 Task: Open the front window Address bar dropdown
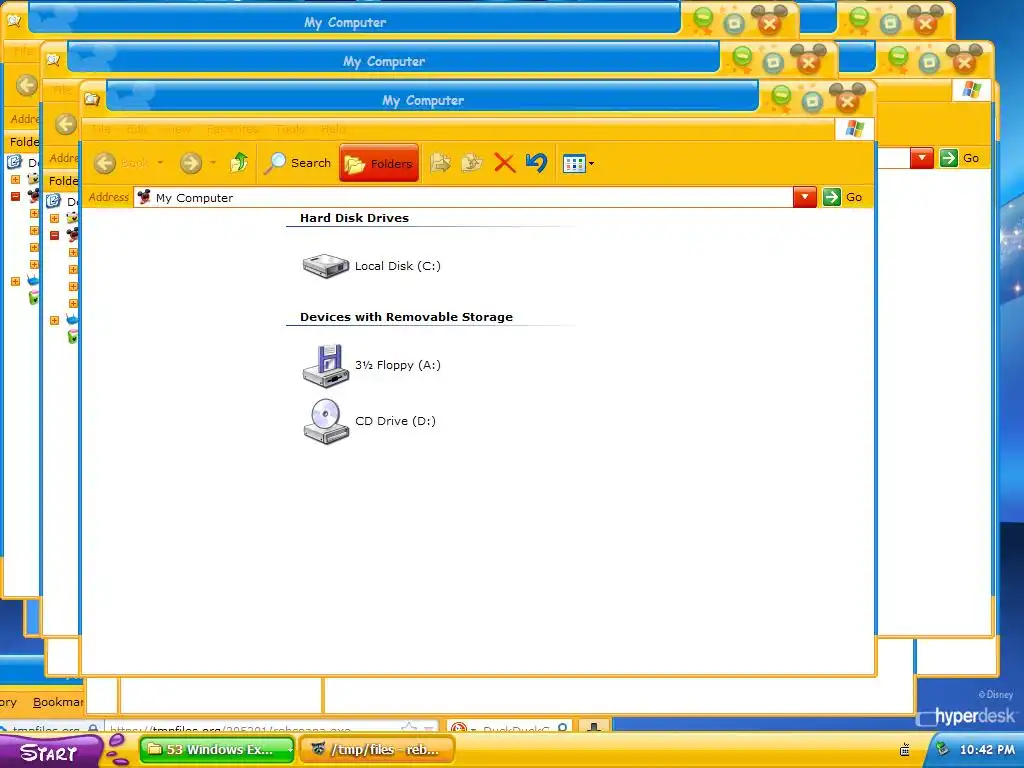(805, 197)
